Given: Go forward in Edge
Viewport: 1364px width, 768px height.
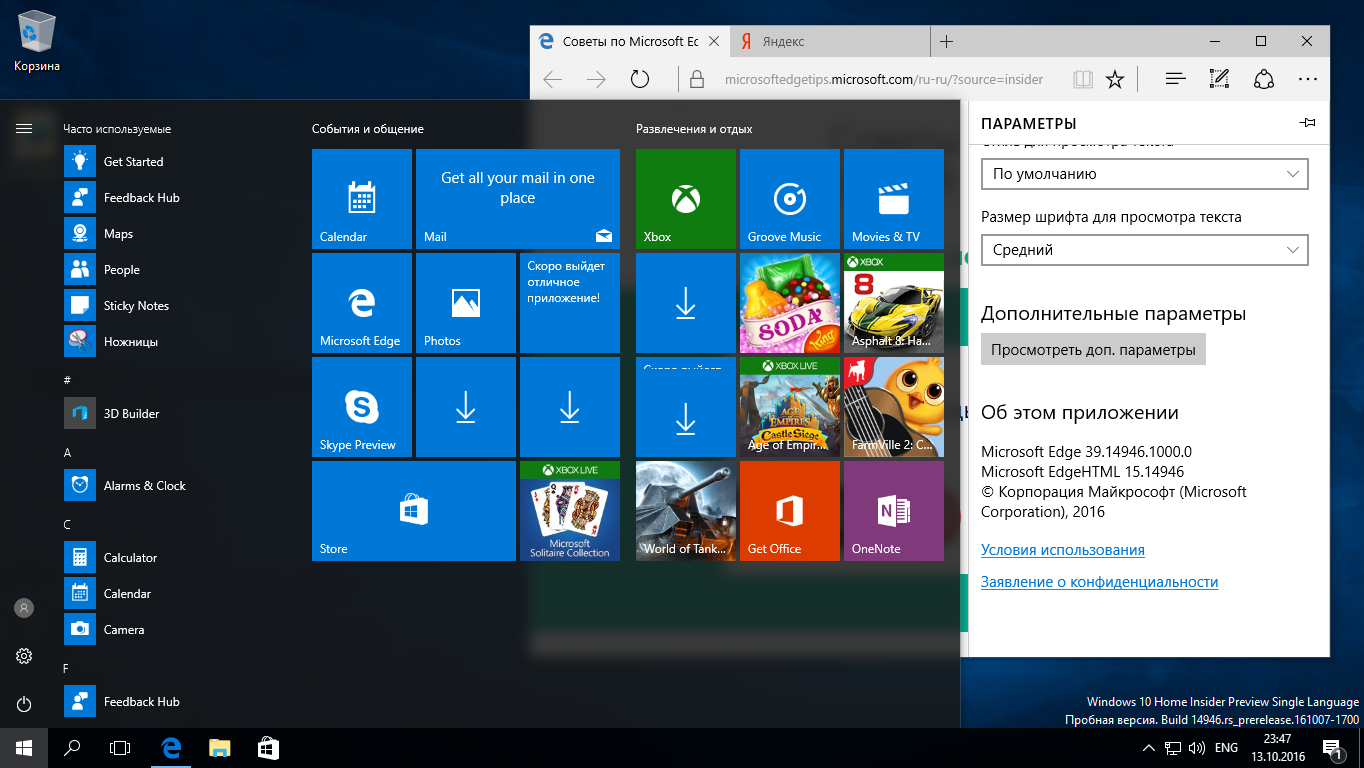Looking at the screenshot, I should (x=596, y=79).
